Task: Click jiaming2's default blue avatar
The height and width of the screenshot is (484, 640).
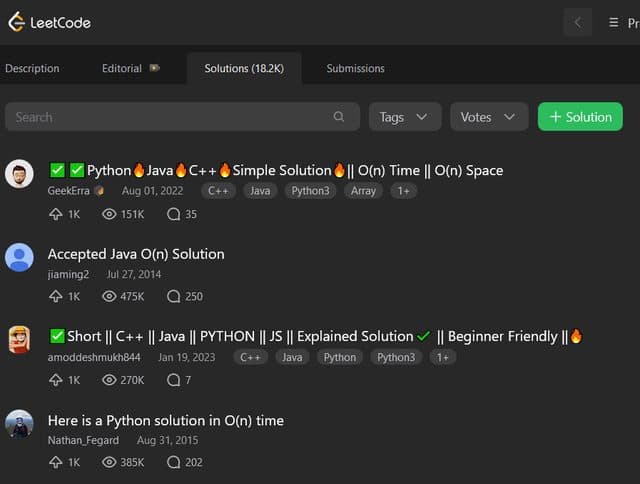Action: [x=19, y=257]
